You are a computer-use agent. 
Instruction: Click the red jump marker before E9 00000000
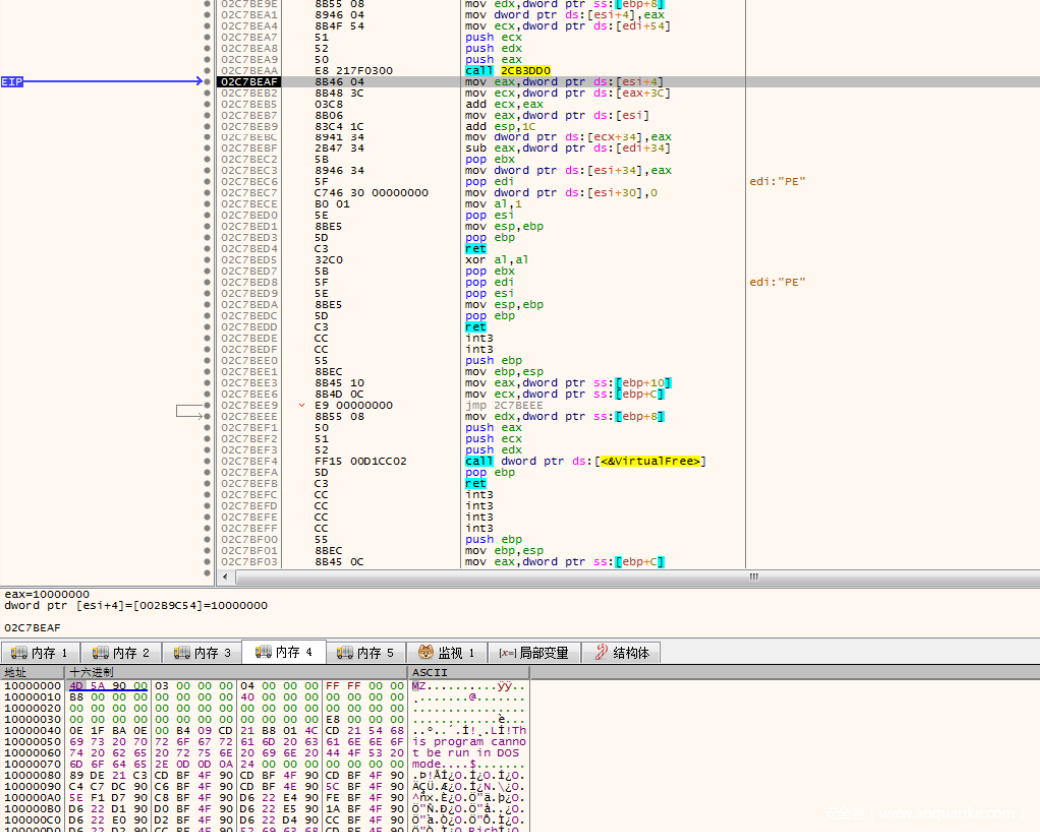tap(302, 406)
